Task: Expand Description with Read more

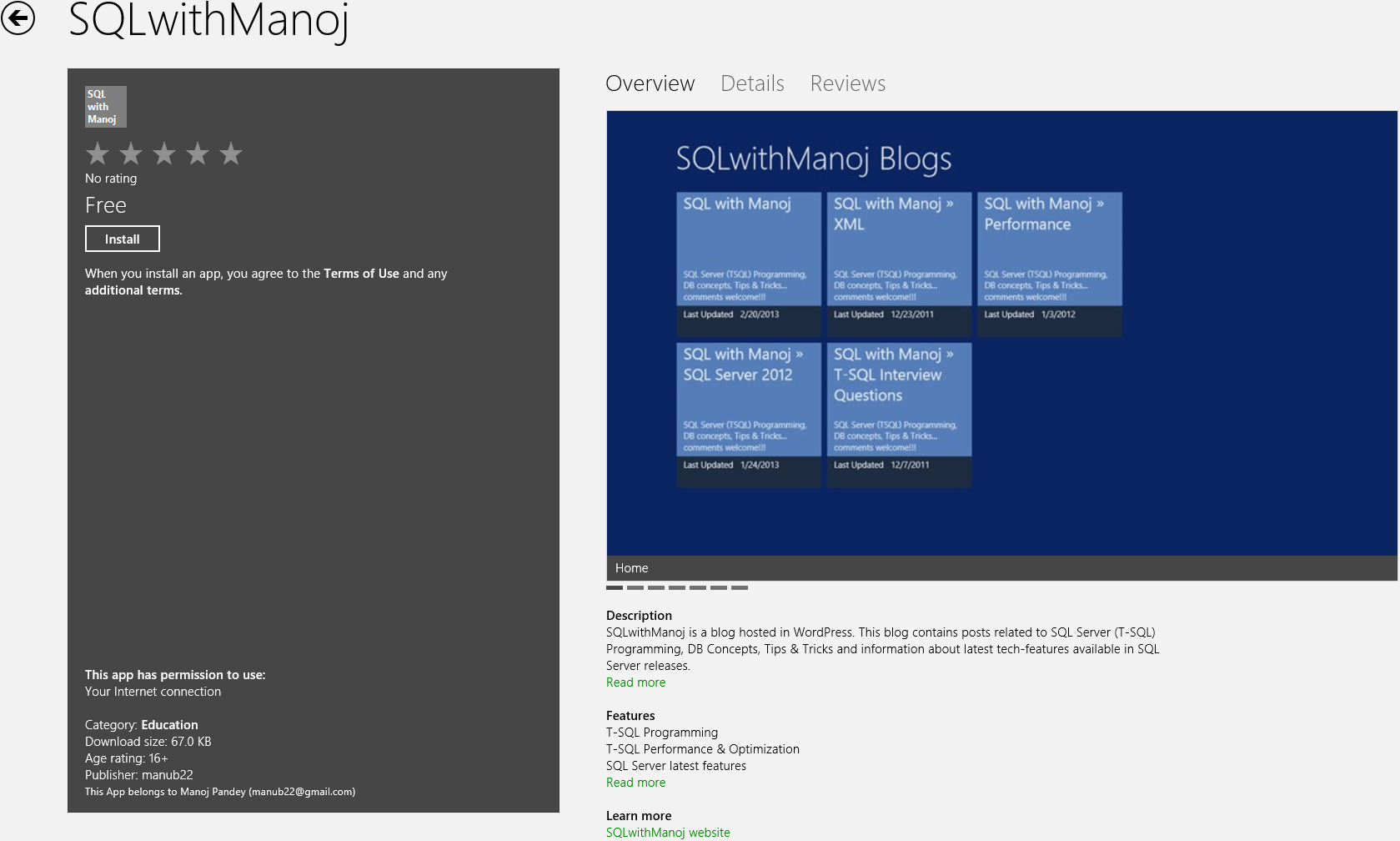Action: (x=635, y=682)
